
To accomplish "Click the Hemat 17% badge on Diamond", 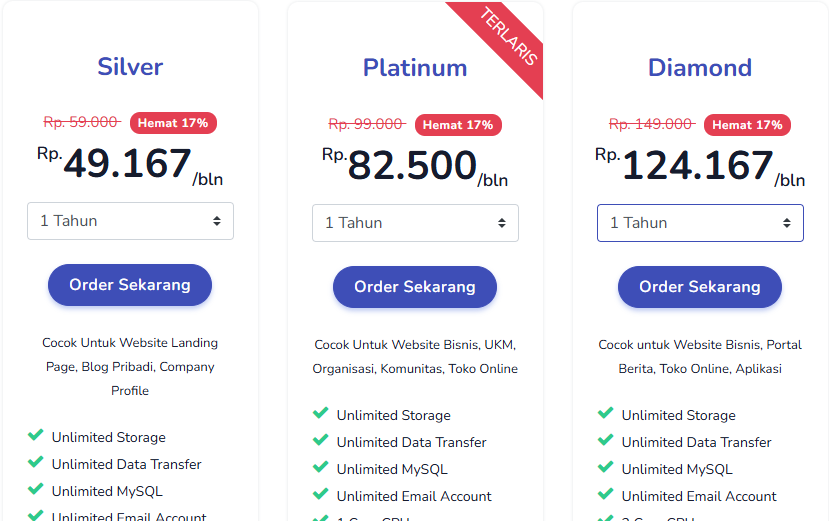I will (747, 125).
